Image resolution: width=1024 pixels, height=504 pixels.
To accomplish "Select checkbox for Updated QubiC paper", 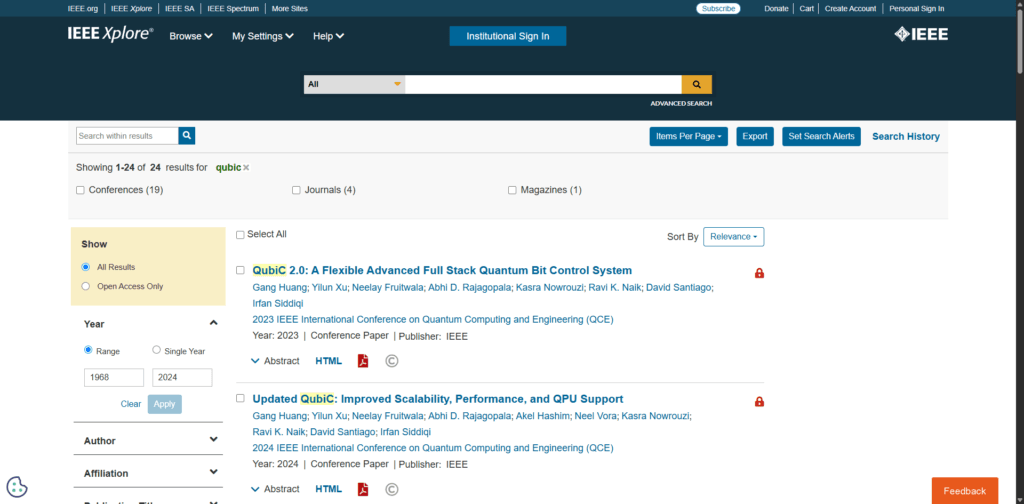I will tap(240, 398).
